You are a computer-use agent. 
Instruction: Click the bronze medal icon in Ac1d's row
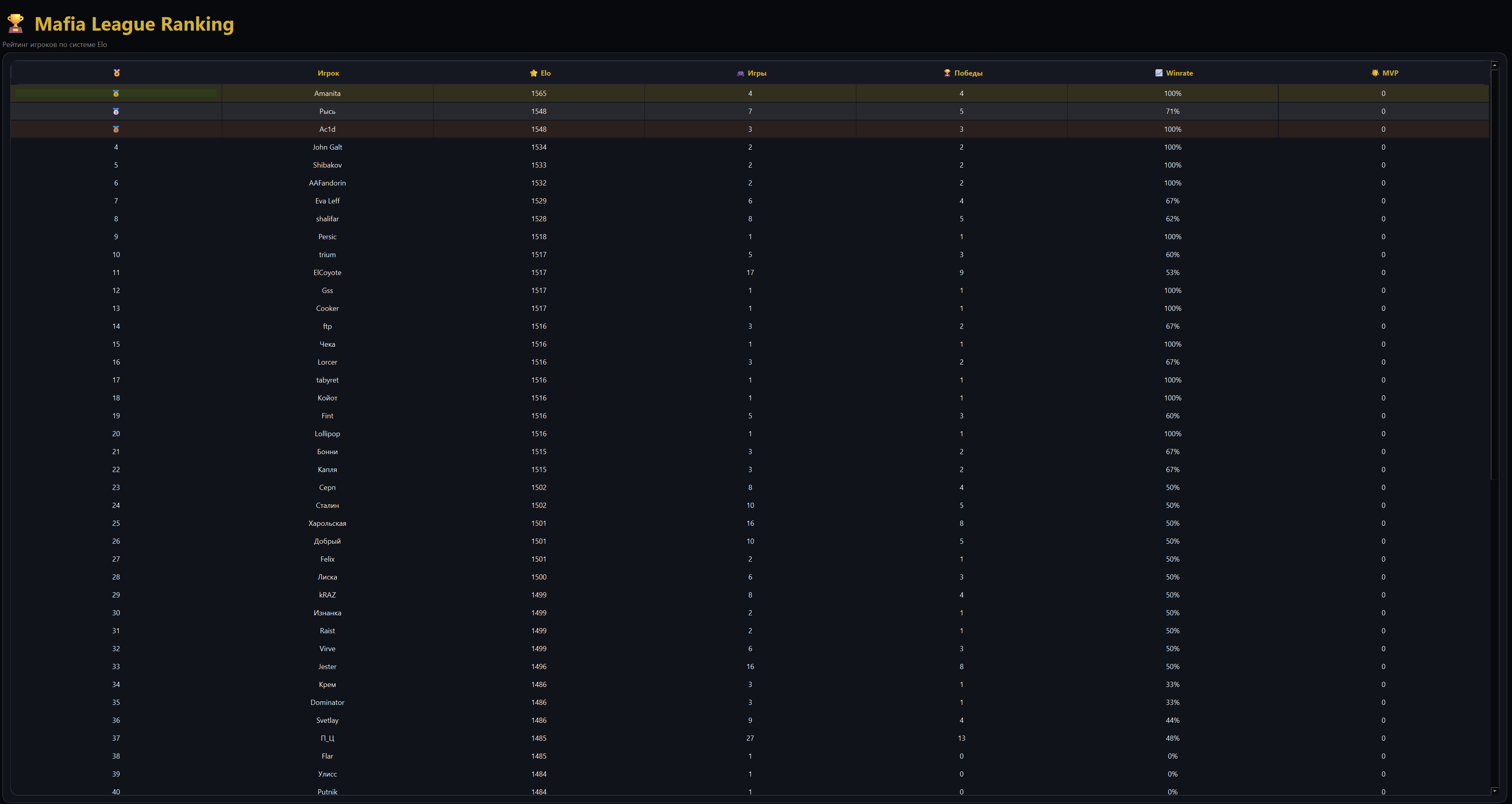point(115,129)
